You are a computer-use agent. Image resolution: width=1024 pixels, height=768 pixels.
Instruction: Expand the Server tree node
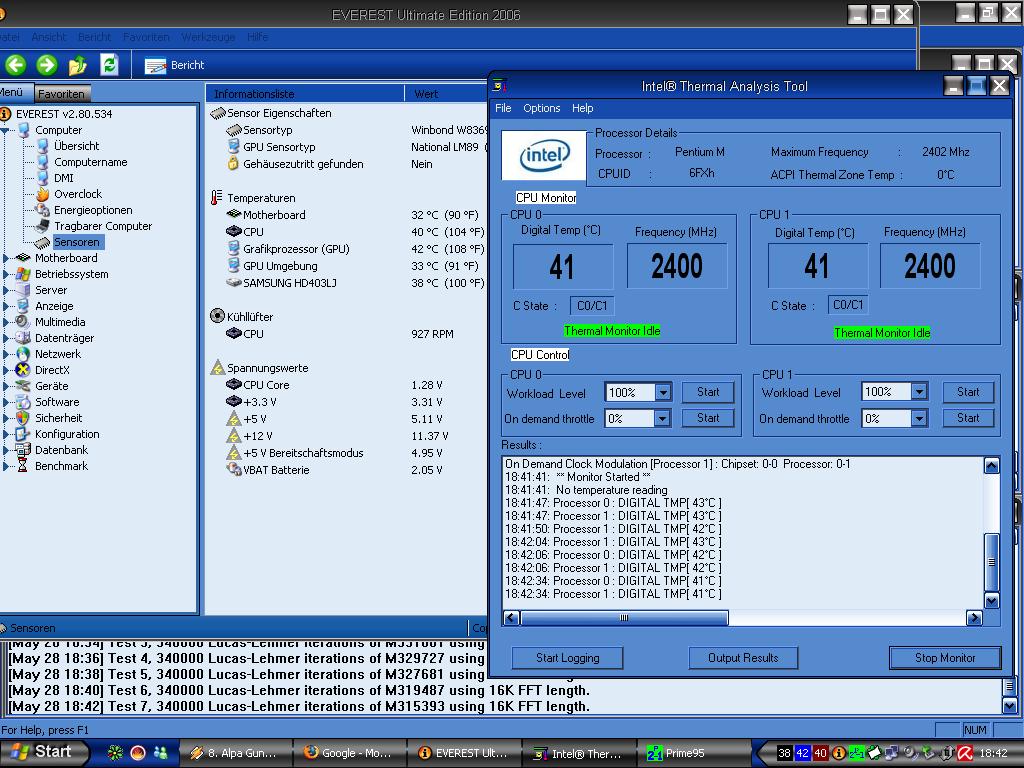(6, 290)
